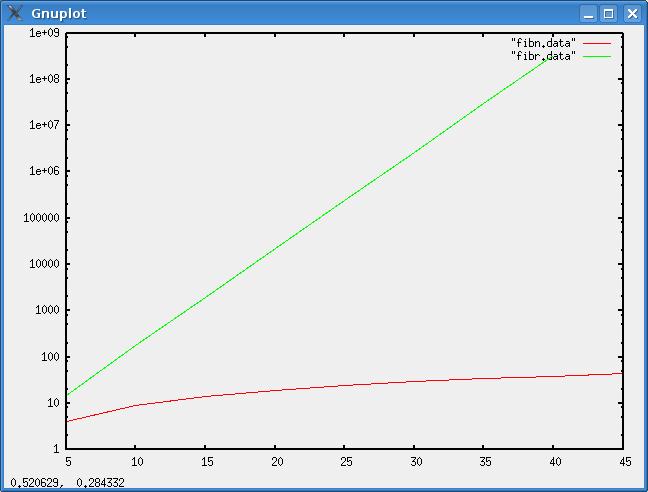
Task: Click the x-axis tick label 25
Action: click(346, 462)
